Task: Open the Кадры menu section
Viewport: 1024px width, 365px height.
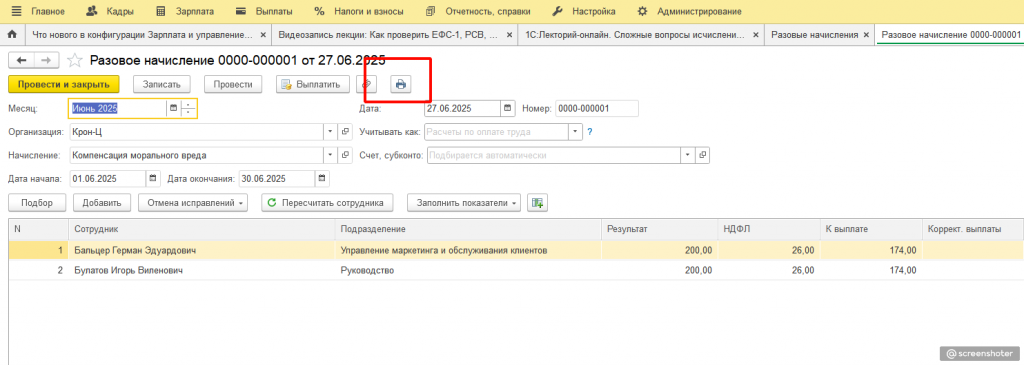Action: (110, 11)
